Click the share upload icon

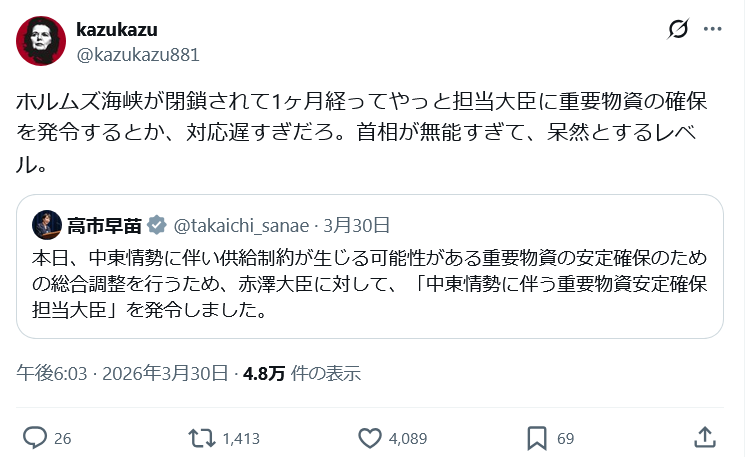704,437
